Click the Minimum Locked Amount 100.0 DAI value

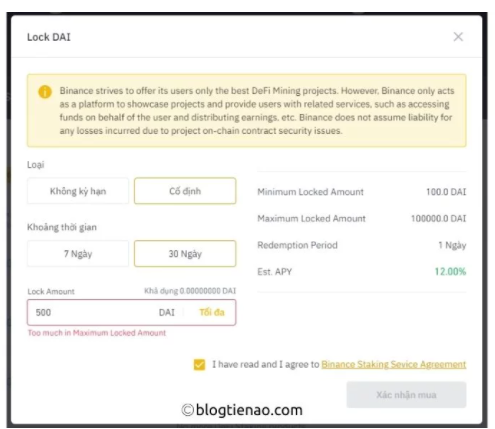click(x=446, y=192)
